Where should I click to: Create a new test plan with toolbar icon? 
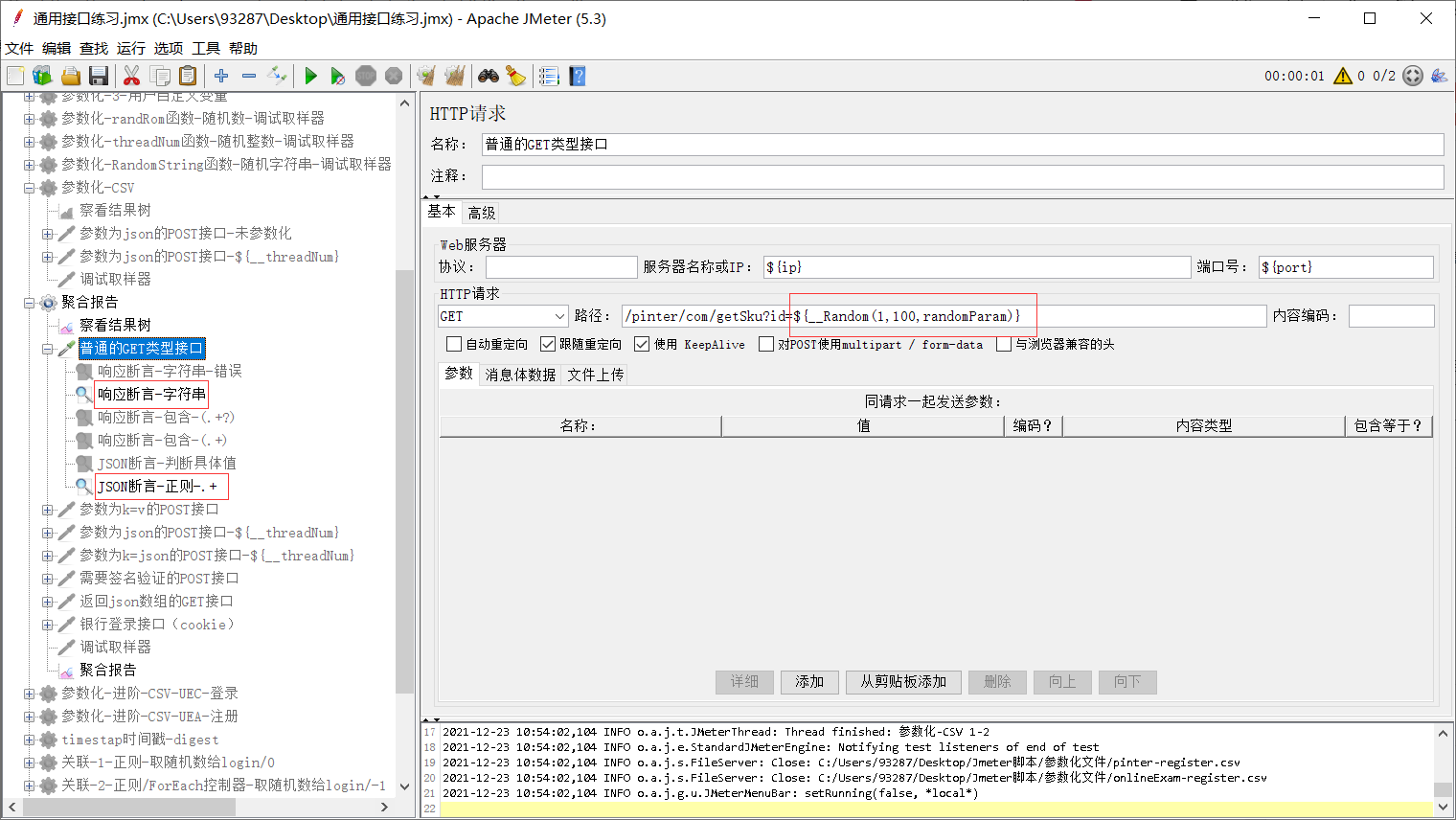pos(15,76)
